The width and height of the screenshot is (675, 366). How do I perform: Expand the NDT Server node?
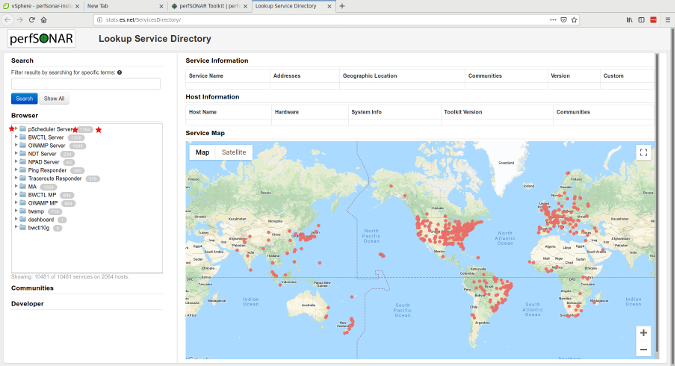[16, 153]
